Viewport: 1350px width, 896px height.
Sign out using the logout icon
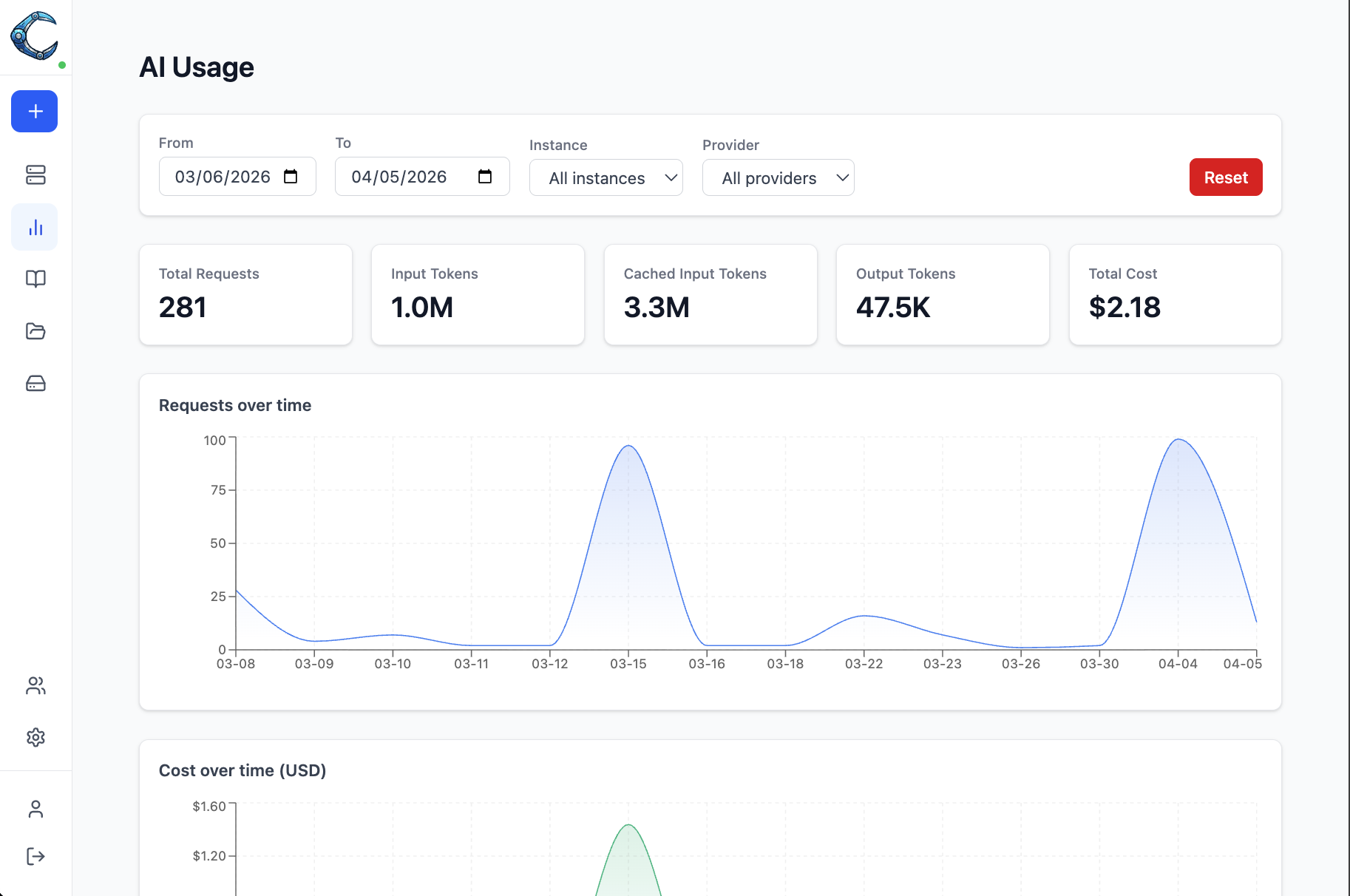(34, 856)
